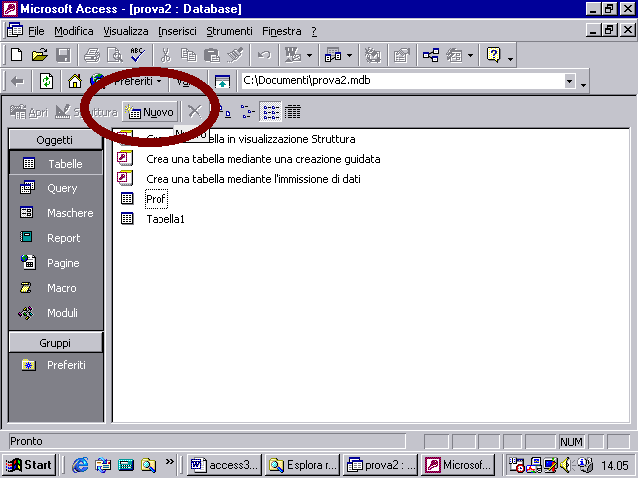This screenshot has height=478, width=638.
Task: Select 'Crea una tabella mediante l'immissione di dati'
Action: click(239, 179)
